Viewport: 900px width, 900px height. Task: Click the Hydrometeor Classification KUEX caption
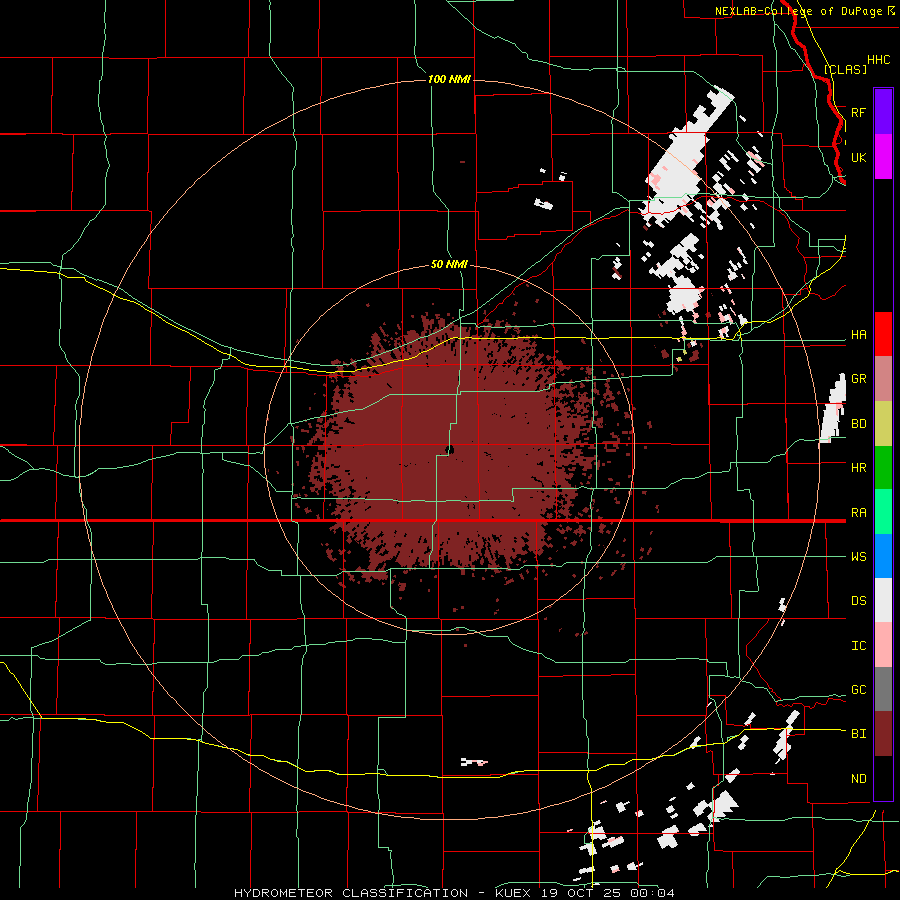(x=454, y=893)
